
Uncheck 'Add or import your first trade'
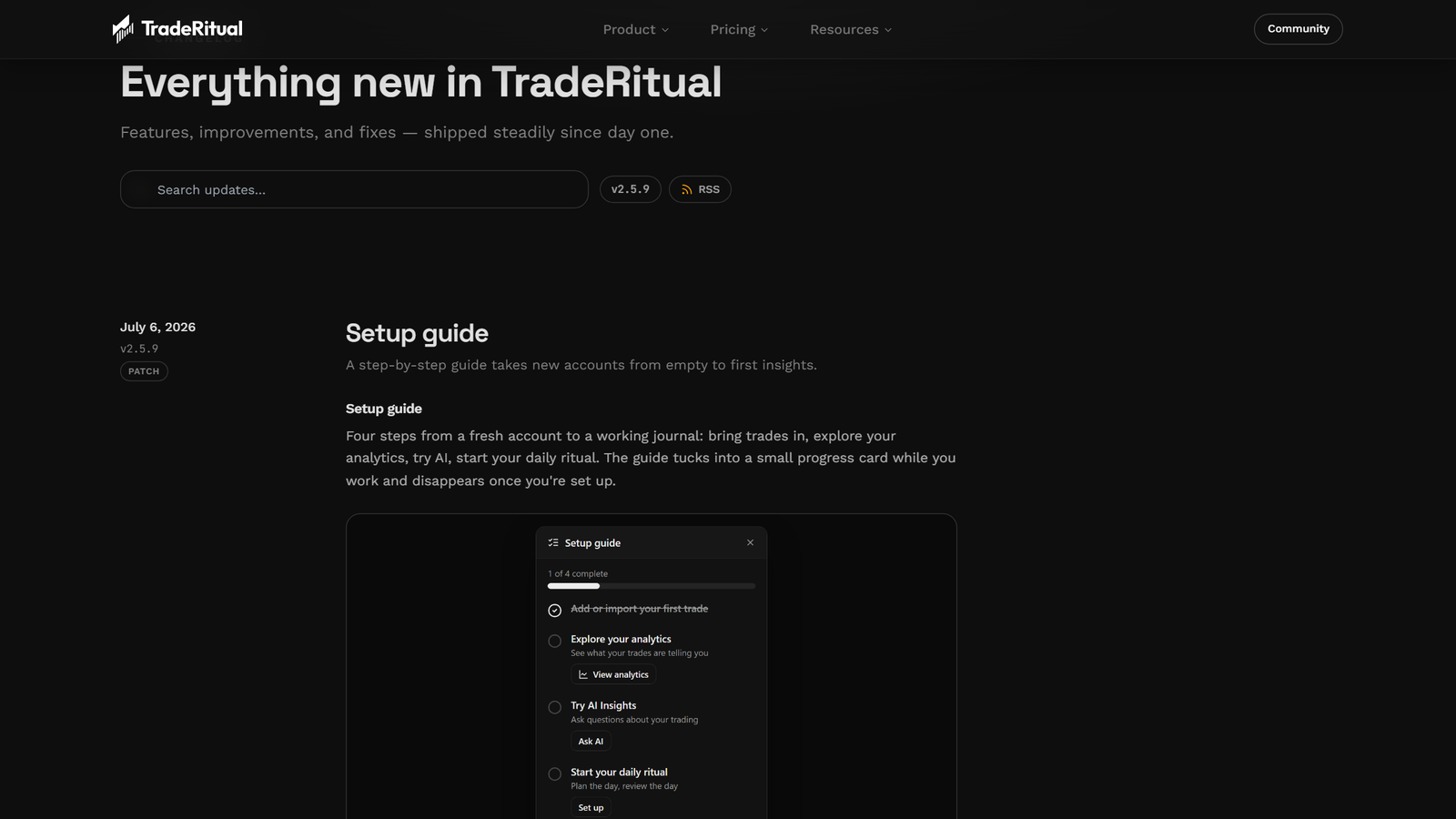554,610
